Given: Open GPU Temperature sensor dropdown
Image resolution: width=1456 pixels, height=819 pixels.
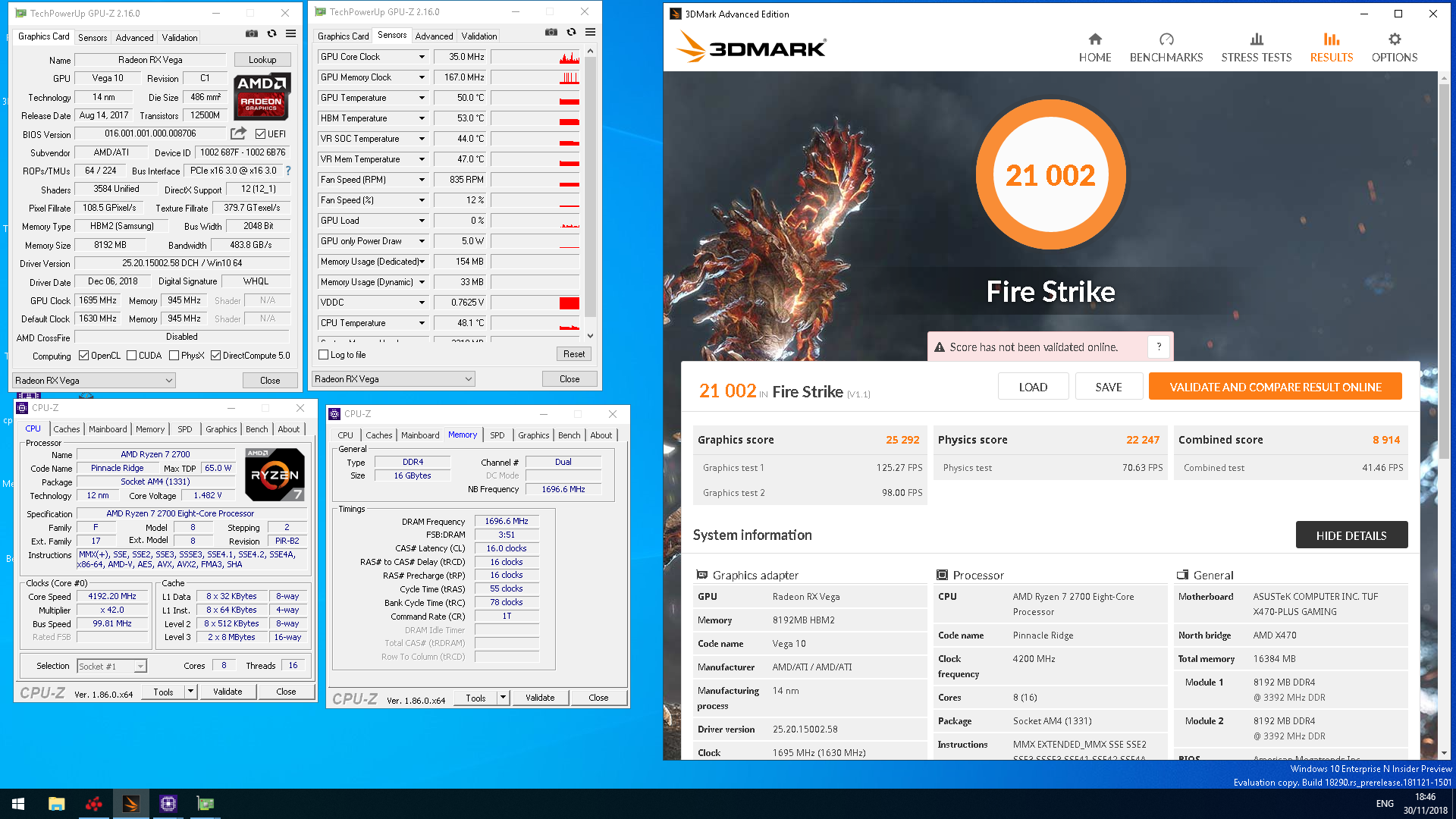Looking at the screenshot, I should coord(422,98).
